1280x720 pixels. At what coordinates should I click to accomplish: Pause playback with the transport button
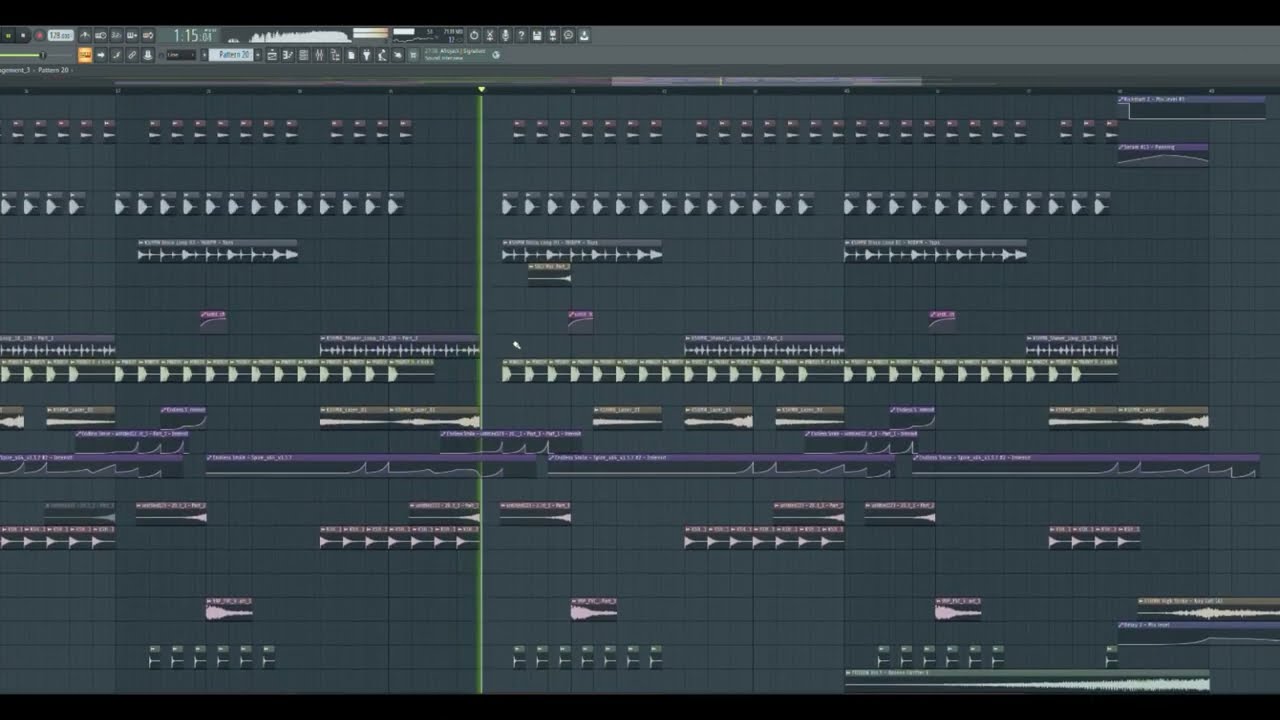coord(8,35)
